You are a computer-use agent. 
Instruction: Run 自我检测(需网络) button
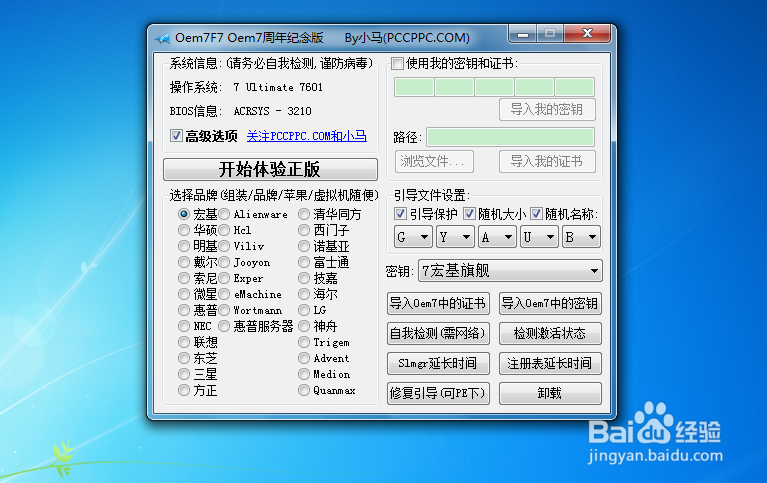pos(438,333)
